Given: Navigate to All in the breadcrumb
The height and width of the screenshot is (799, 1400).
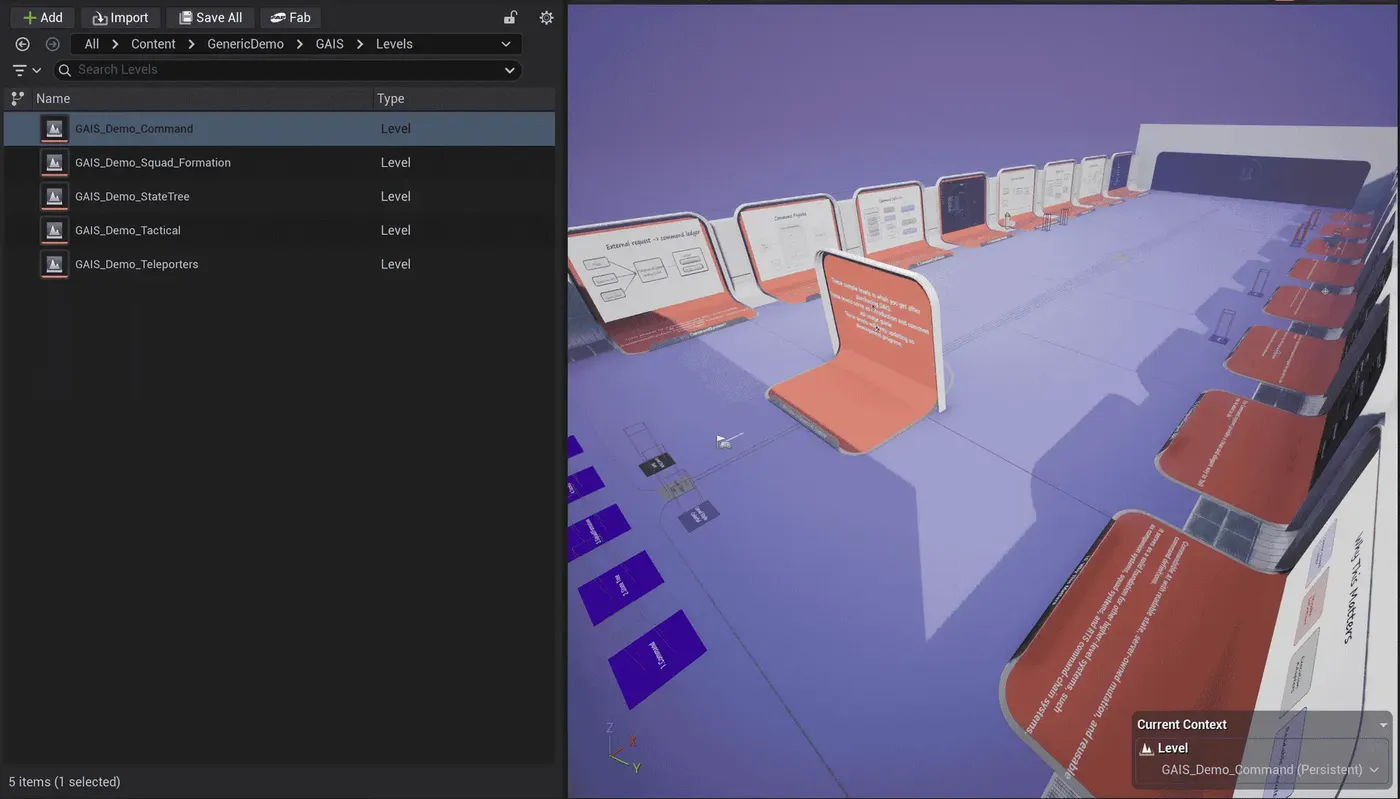Looking at the screenshot, I should [x=92, y=44].
